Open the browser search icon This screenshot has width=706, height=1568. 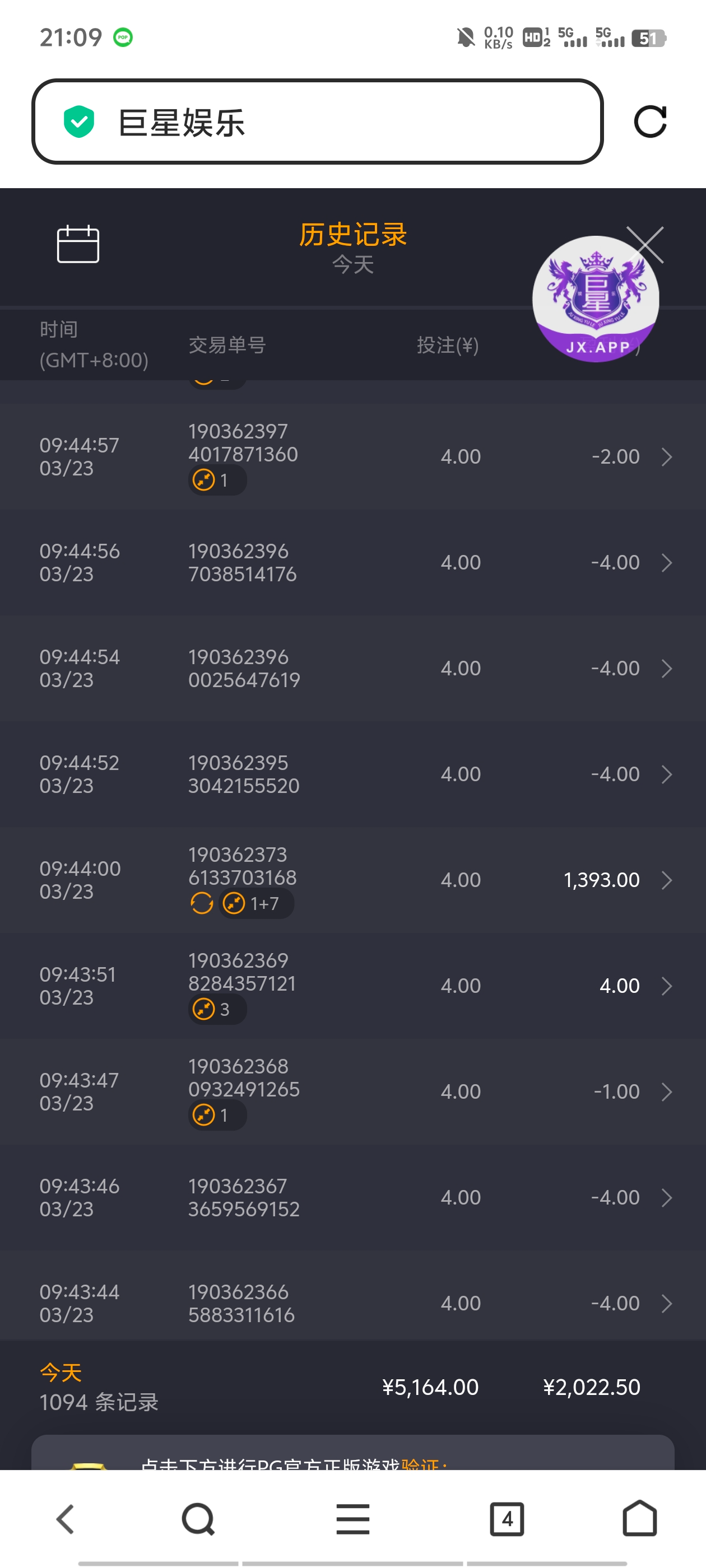point(198,1519)
